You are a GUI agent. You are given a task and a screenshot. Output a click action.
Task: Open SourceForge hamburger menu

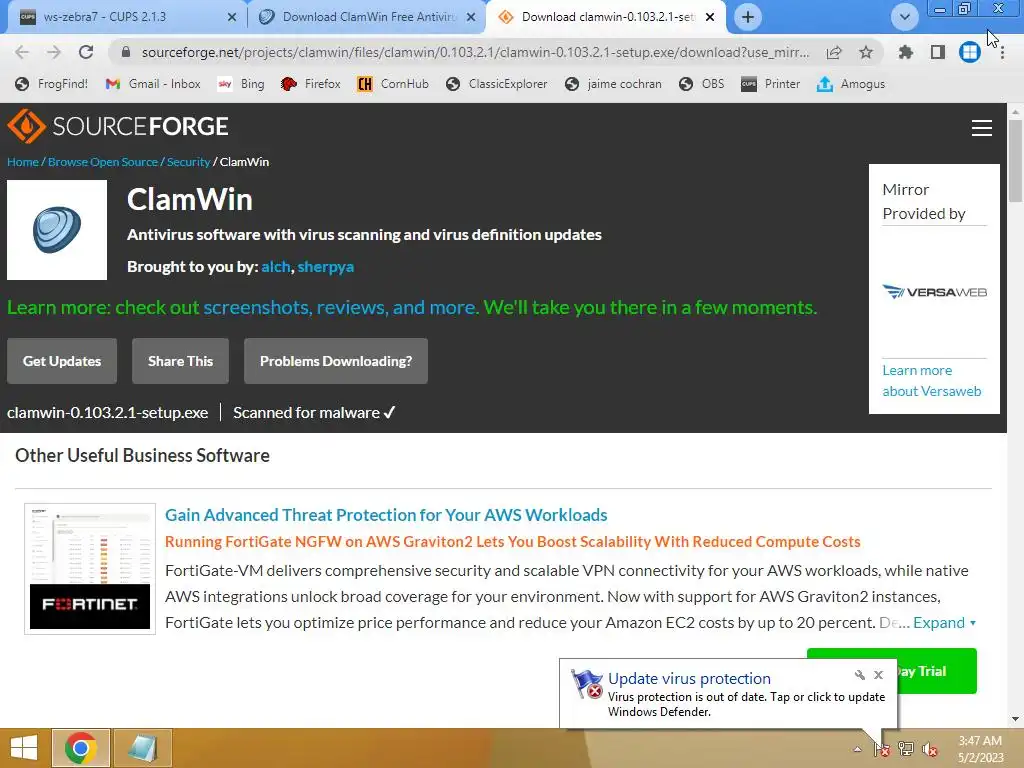click(x=982, y=128)
